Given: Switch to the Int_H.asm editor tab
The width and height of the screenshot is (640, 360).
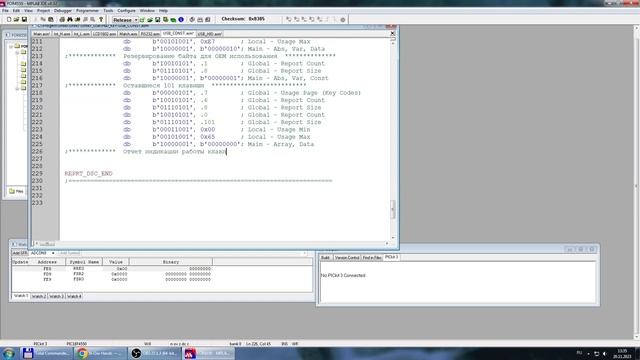Looking at the screenshot, I should [62, 34].
